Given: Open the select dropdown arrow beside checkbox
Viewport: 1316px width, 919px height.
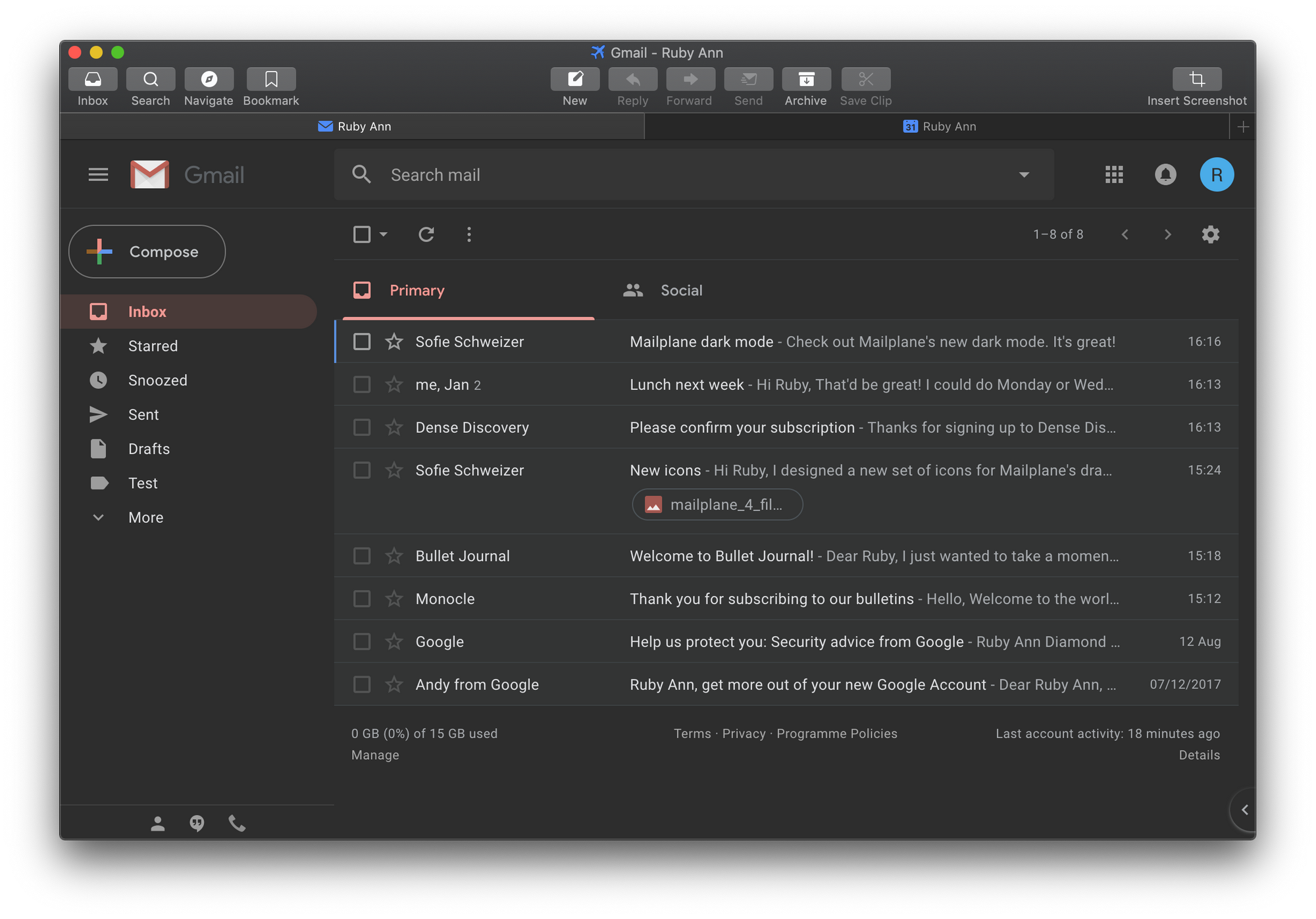Looking at the screenshot, I should [384, 234].
